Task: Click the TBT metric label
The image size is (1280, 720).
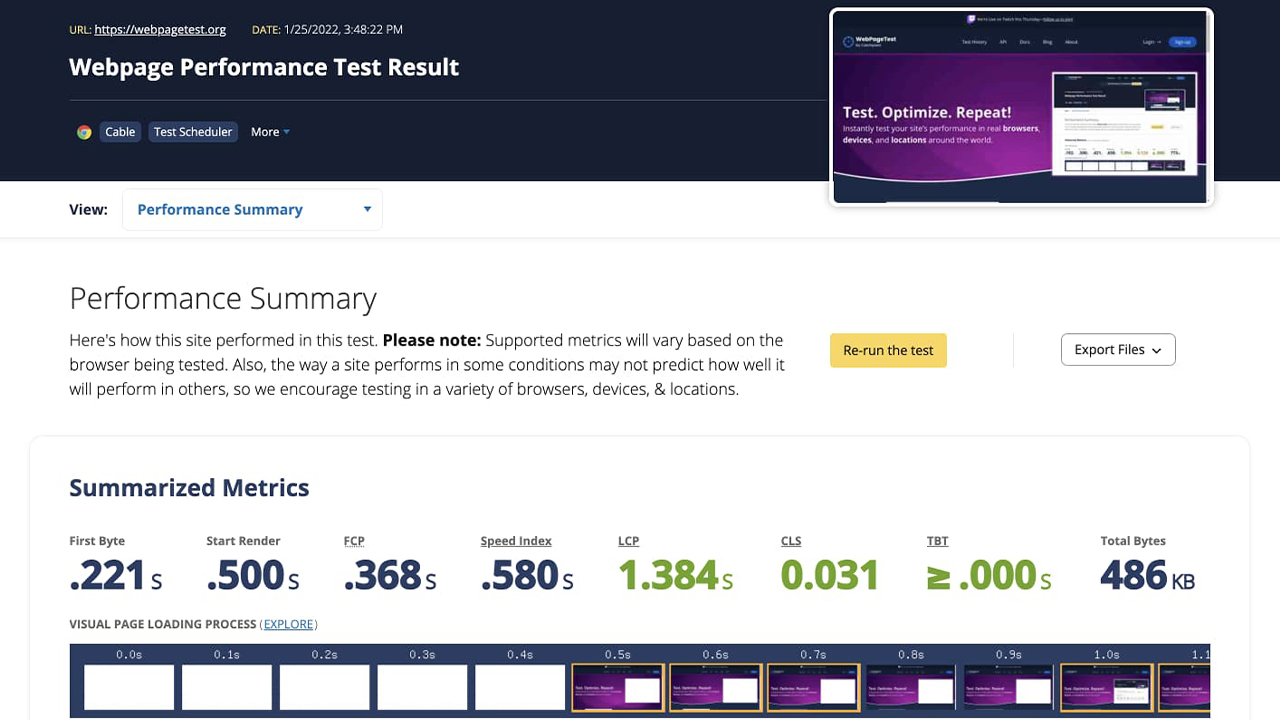Action: click(x=937, y=541)
